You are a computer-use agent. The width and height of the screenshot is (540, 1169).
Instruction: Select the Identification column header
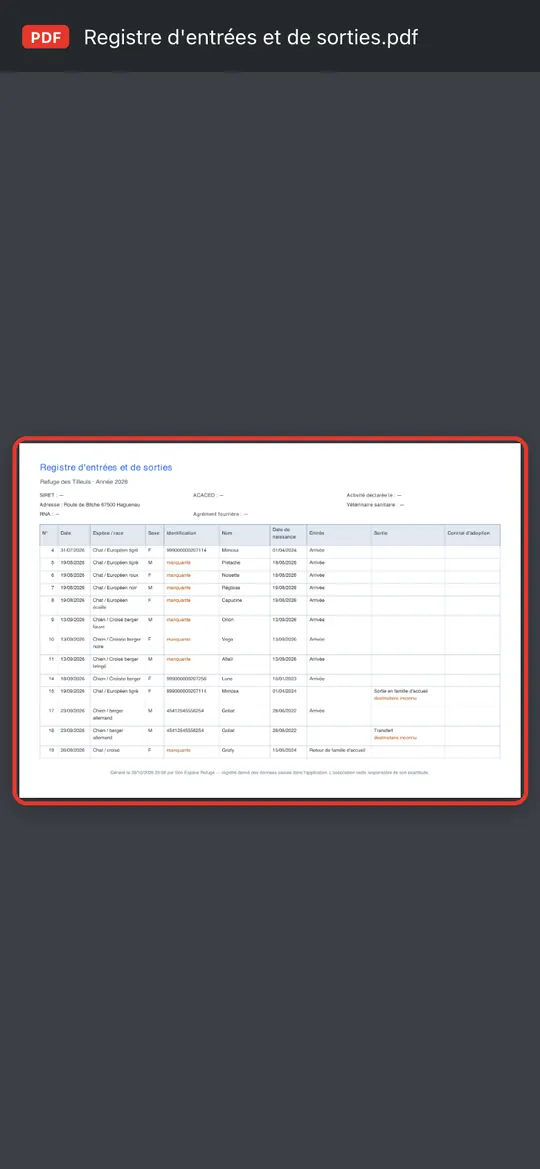(181, 533)
